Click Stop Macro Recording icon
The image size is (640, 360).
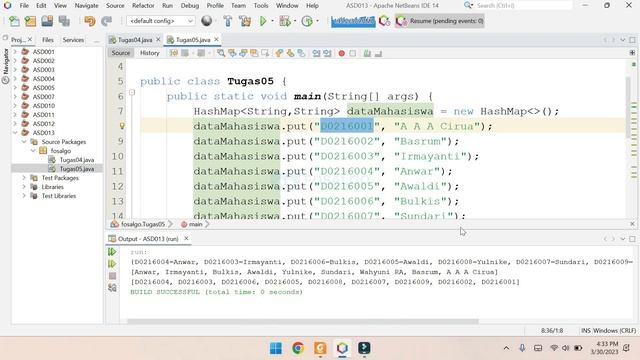point(353,53)
